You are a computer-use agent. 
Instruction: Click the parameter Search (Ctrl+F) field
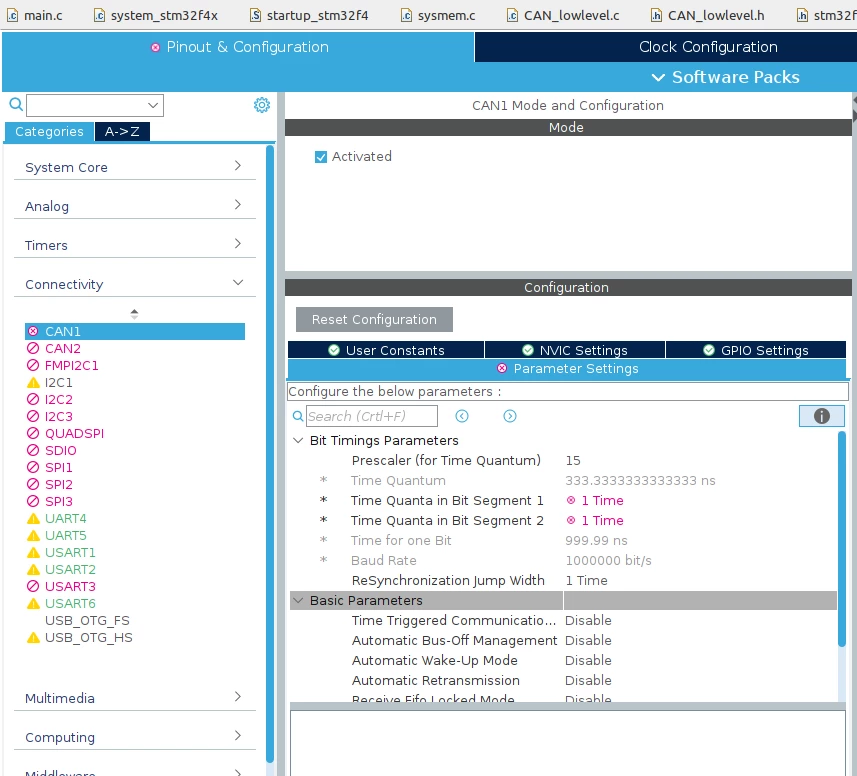click(372, 416)
